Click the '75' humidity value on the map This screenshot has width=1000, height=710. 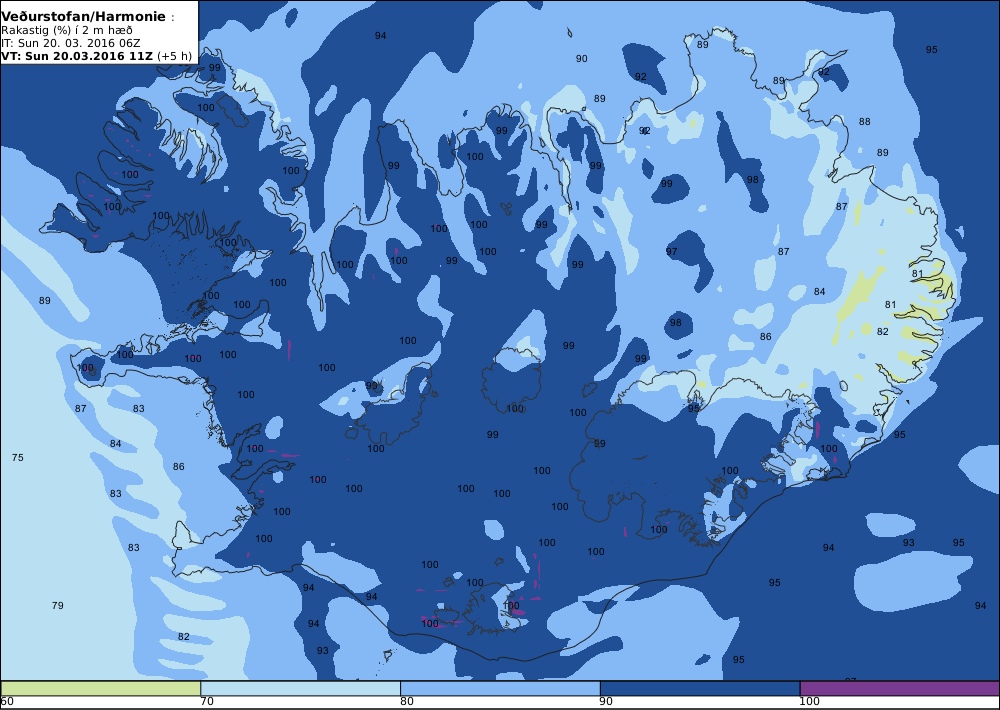18,457
